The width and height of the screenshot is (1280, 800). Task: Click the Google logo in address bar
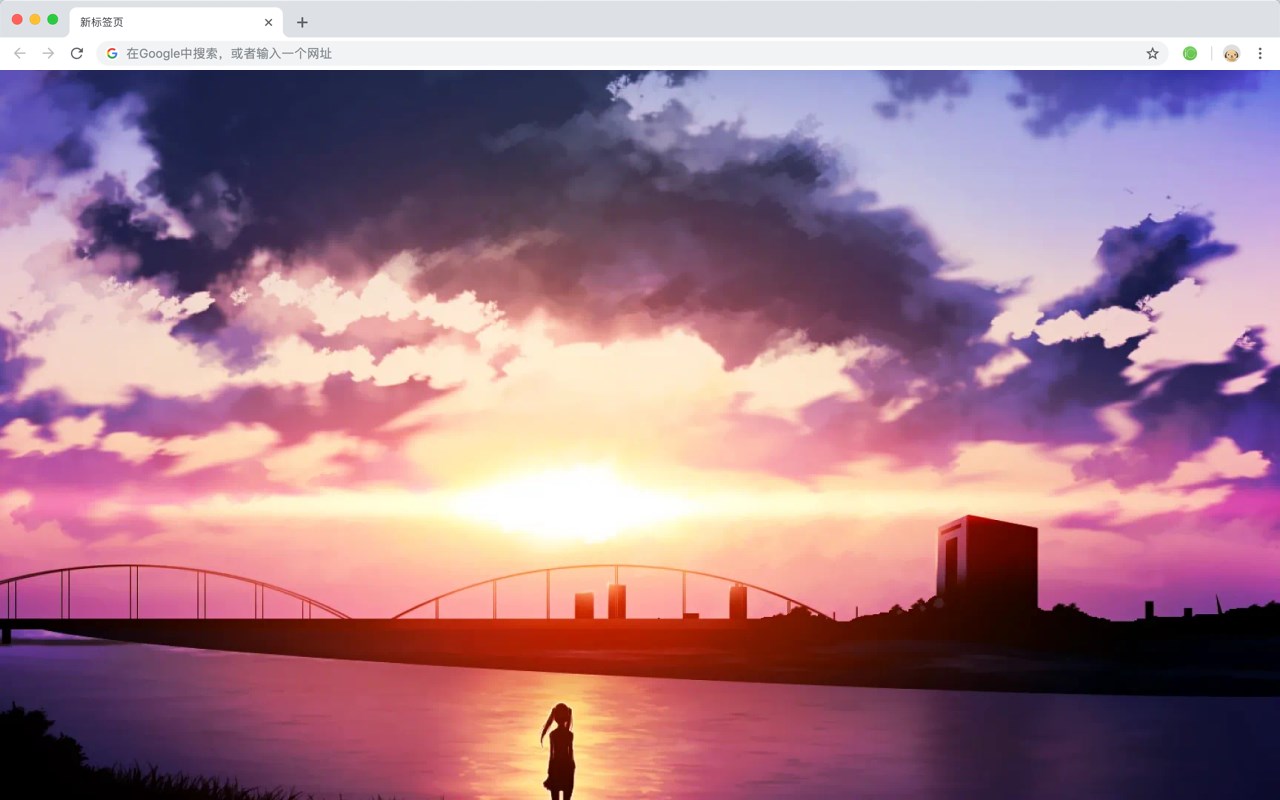(x=112, y=53)
